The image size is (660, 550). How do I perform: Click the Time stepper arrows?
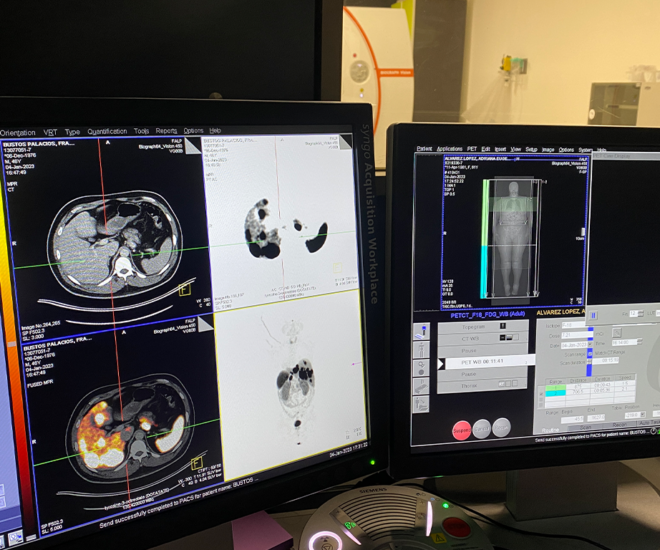pyautogui.click(x=640, y=342)
